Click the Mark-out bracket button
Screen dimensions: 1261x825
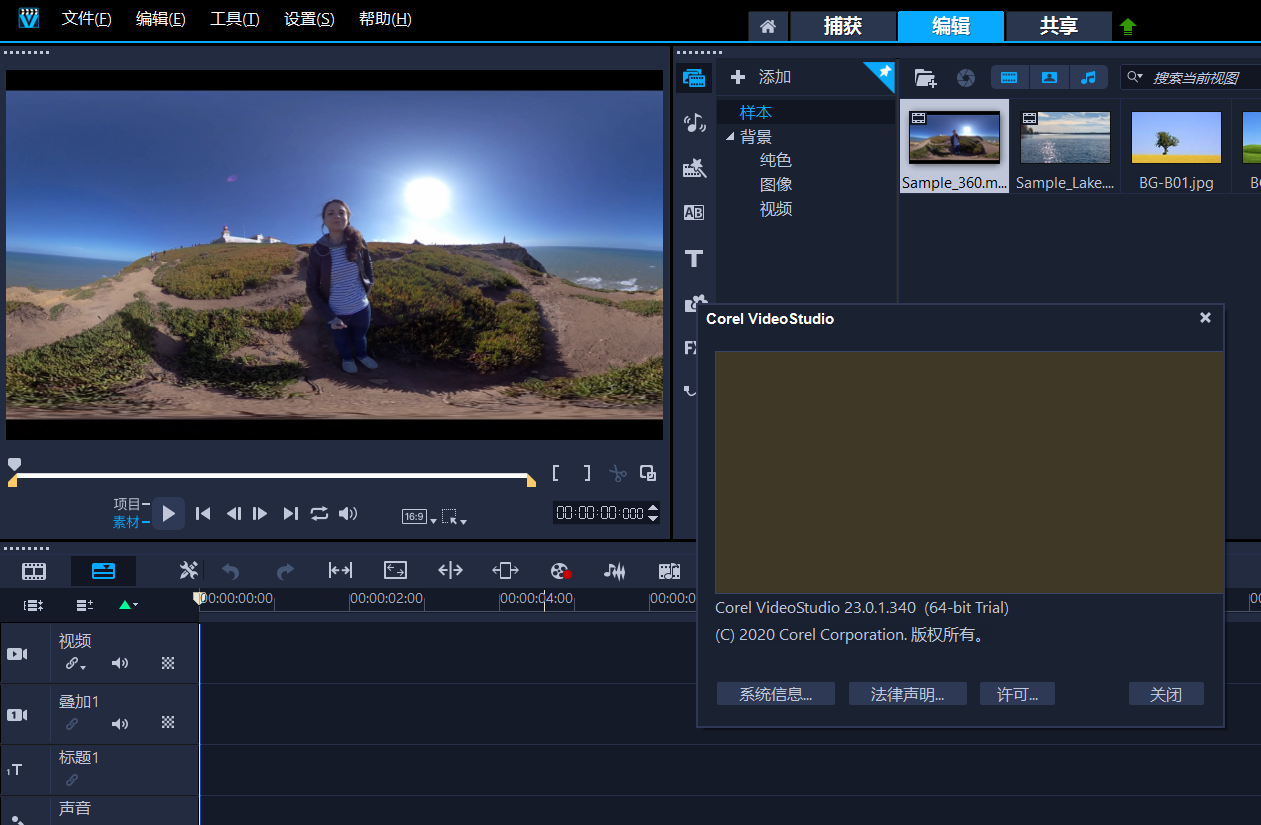tap(587, 473)
